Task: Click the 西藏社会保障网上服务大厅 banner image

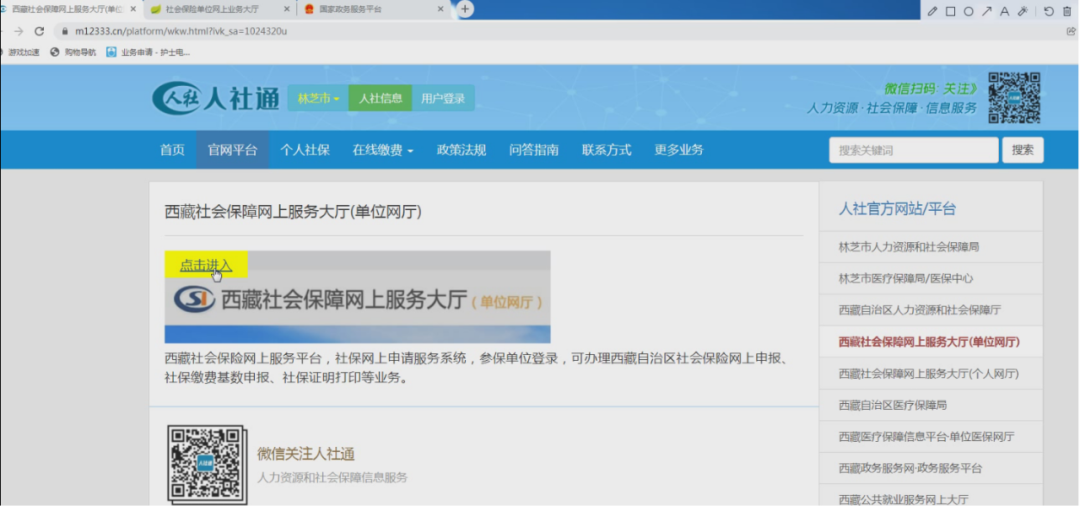Action: pyautogui.click(x=357, y=297)
